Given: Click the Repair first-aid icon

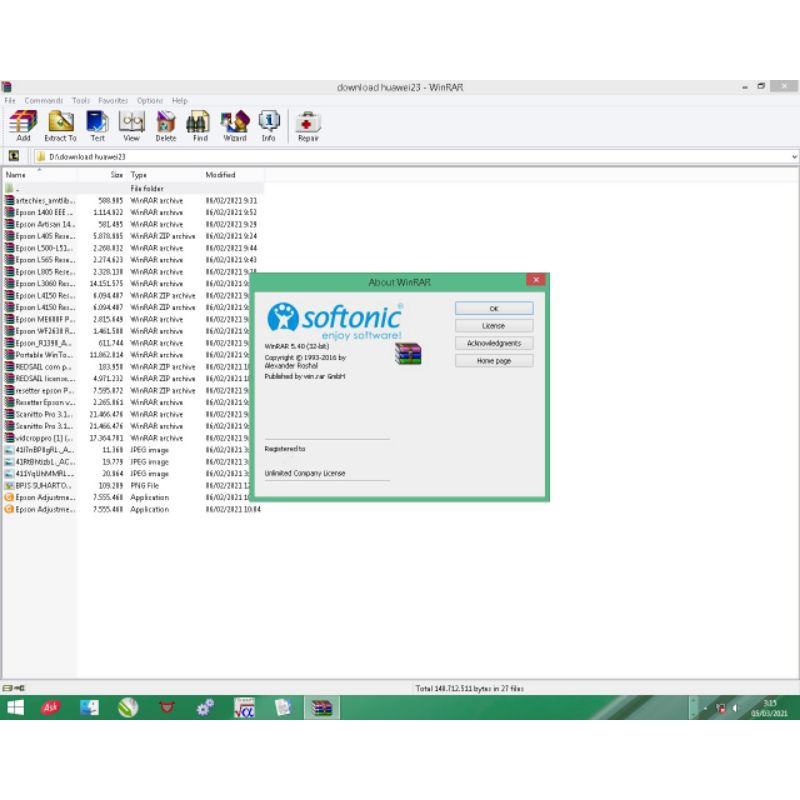Looking at the screenshot, I should (x=308, y=127).
